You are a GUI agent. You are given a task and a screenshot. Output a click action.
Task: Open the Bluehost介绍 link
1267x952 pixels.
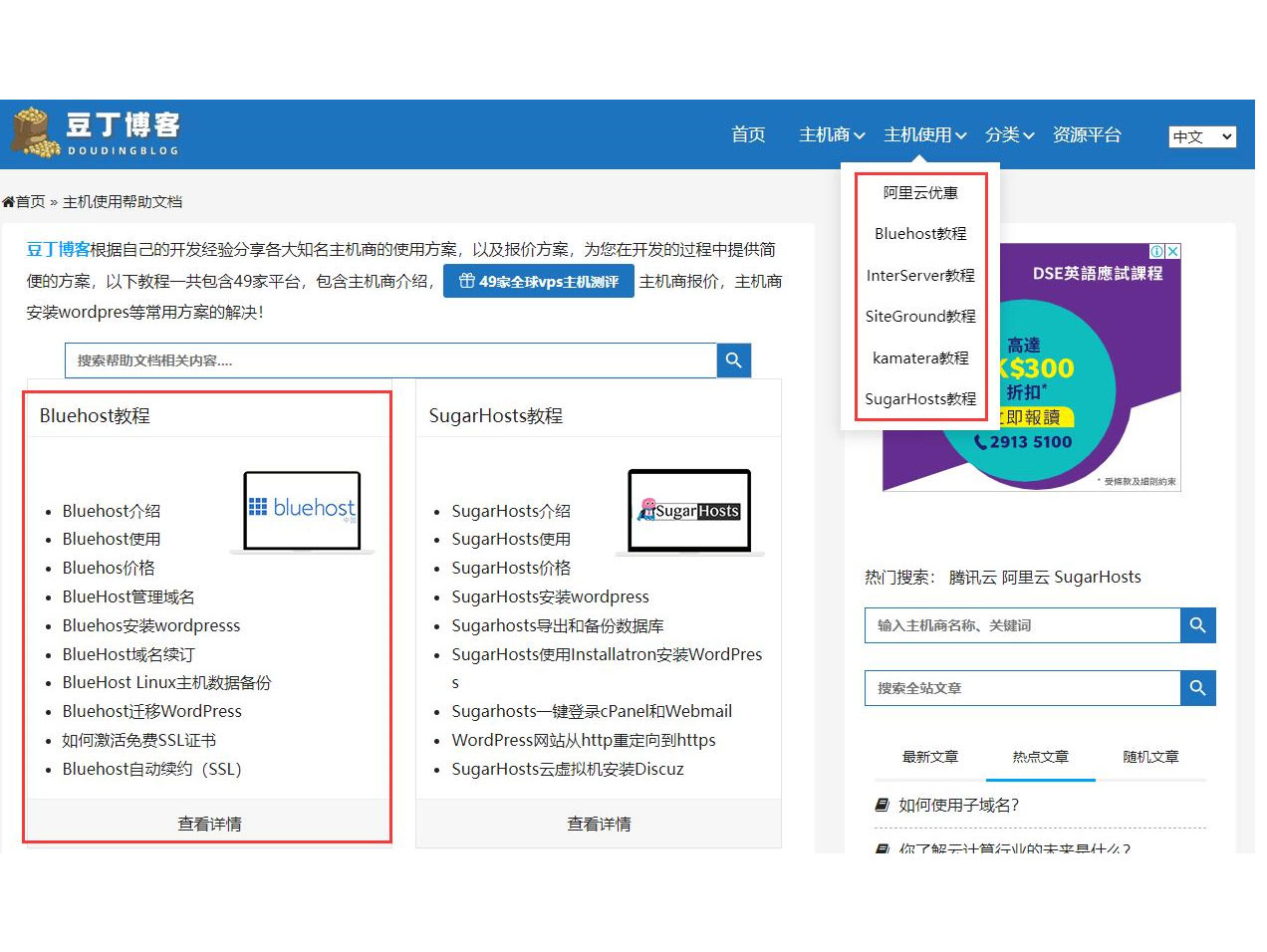tap(112, 511)
